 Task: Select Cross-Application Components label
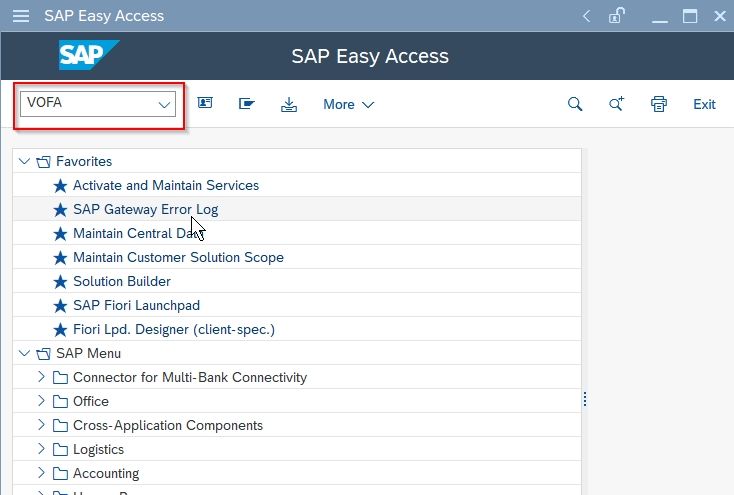[x=168, y=425]
